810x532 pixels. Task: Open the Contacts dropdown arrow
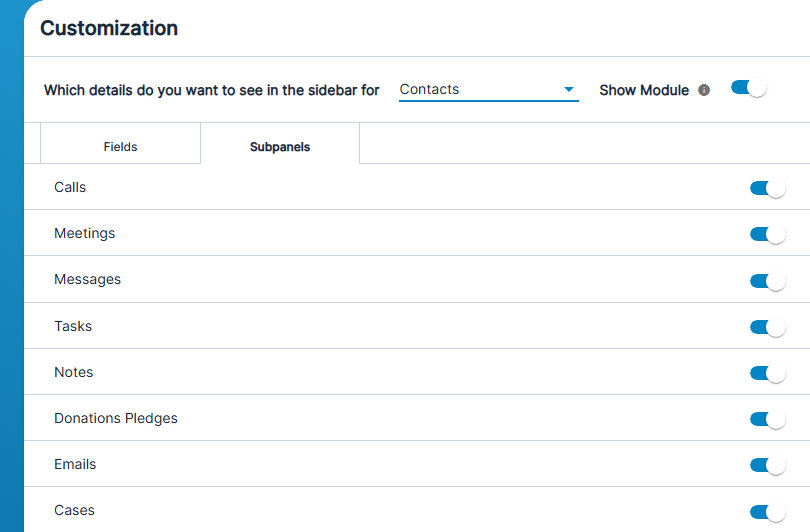[569, 89]
